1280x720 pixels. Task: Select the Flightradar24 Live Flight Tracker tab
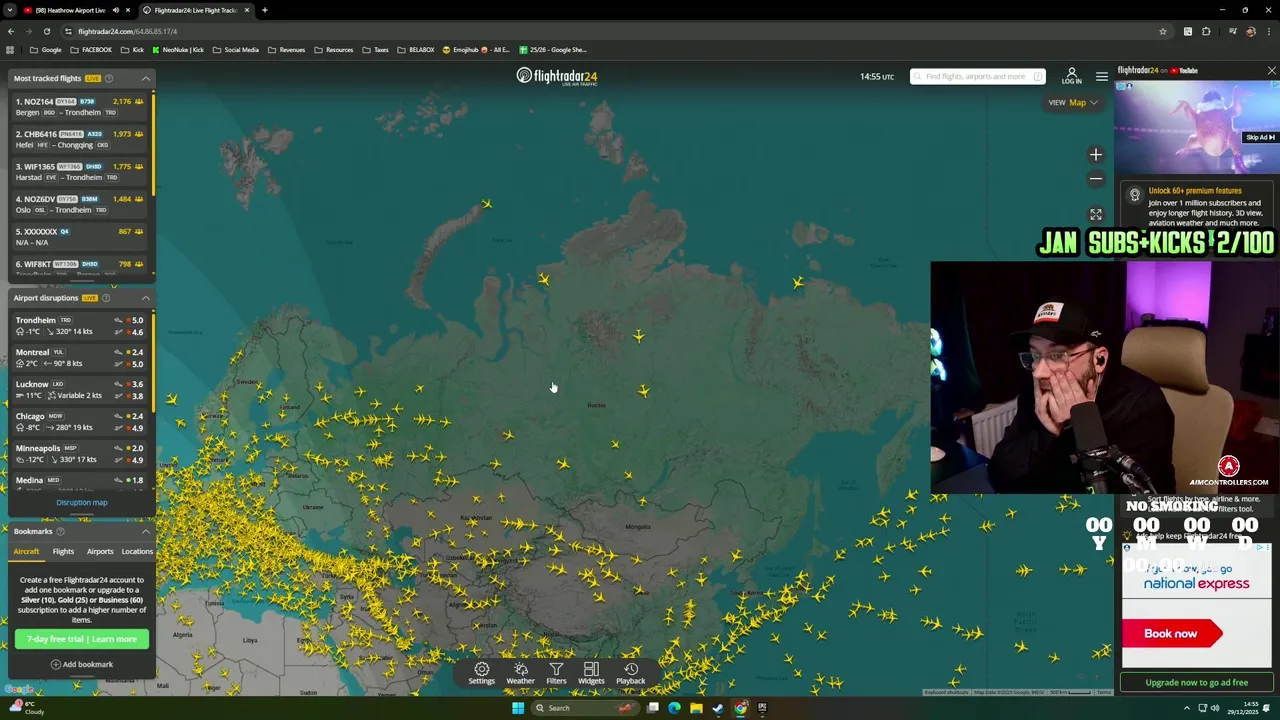coord(195,10)
